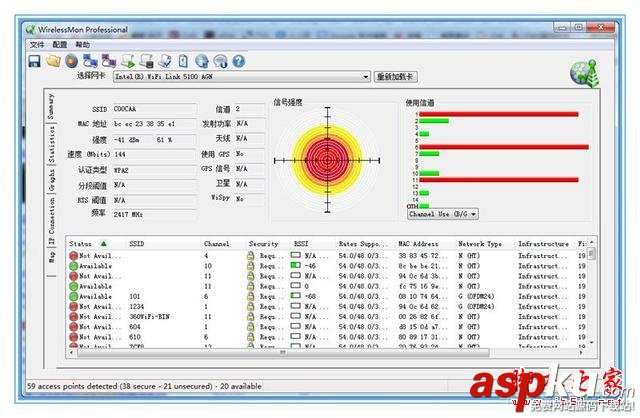Select the MAC cell starting 08 10 74 64

[423, 296]
